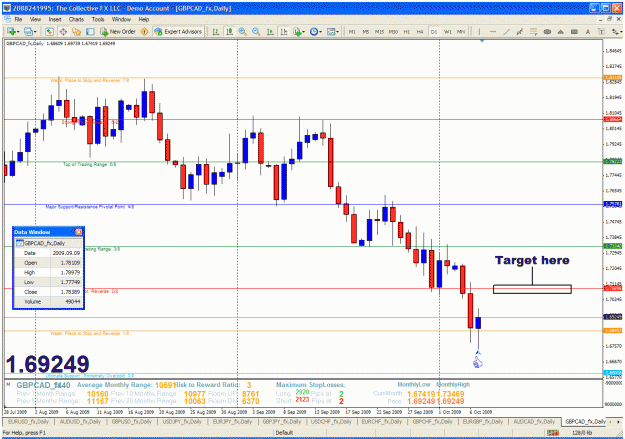Select the text label 'T' tool
Screen dimensions: 625x439
point(601,31)
